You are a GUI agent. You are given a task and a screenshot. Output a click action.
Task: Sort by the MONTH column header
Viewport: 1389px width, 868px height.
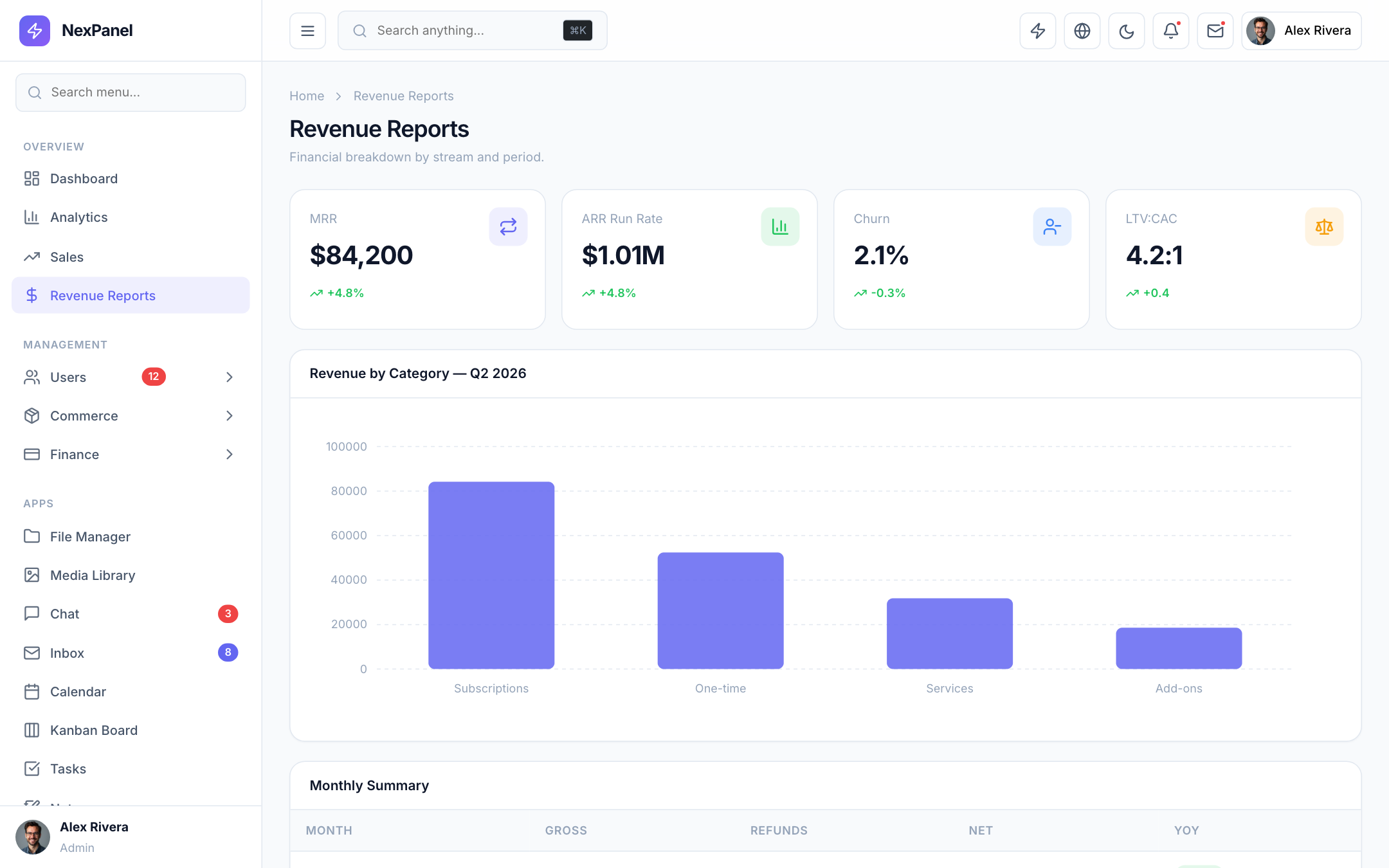click(329, 830)
